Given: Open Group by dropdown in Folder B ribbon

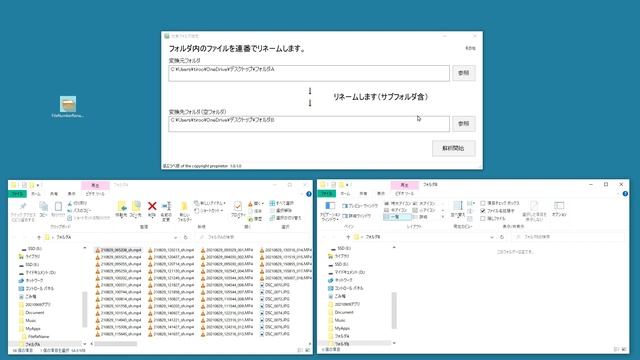Looking at the screenshot, I should 471,203.
